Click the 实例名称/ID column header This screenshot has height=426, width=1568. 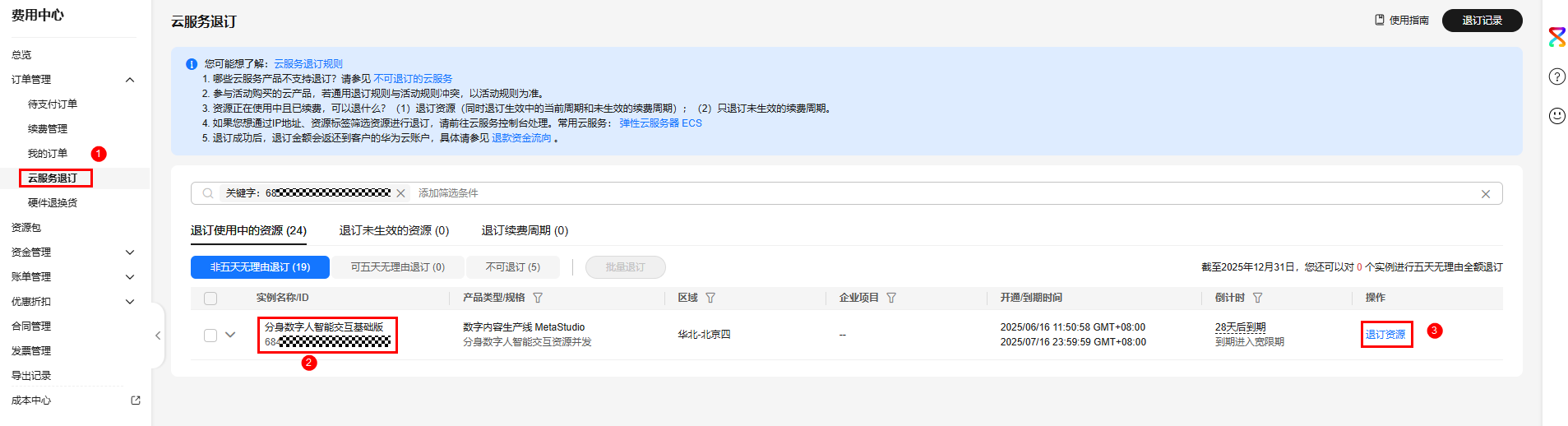(283, 298)
